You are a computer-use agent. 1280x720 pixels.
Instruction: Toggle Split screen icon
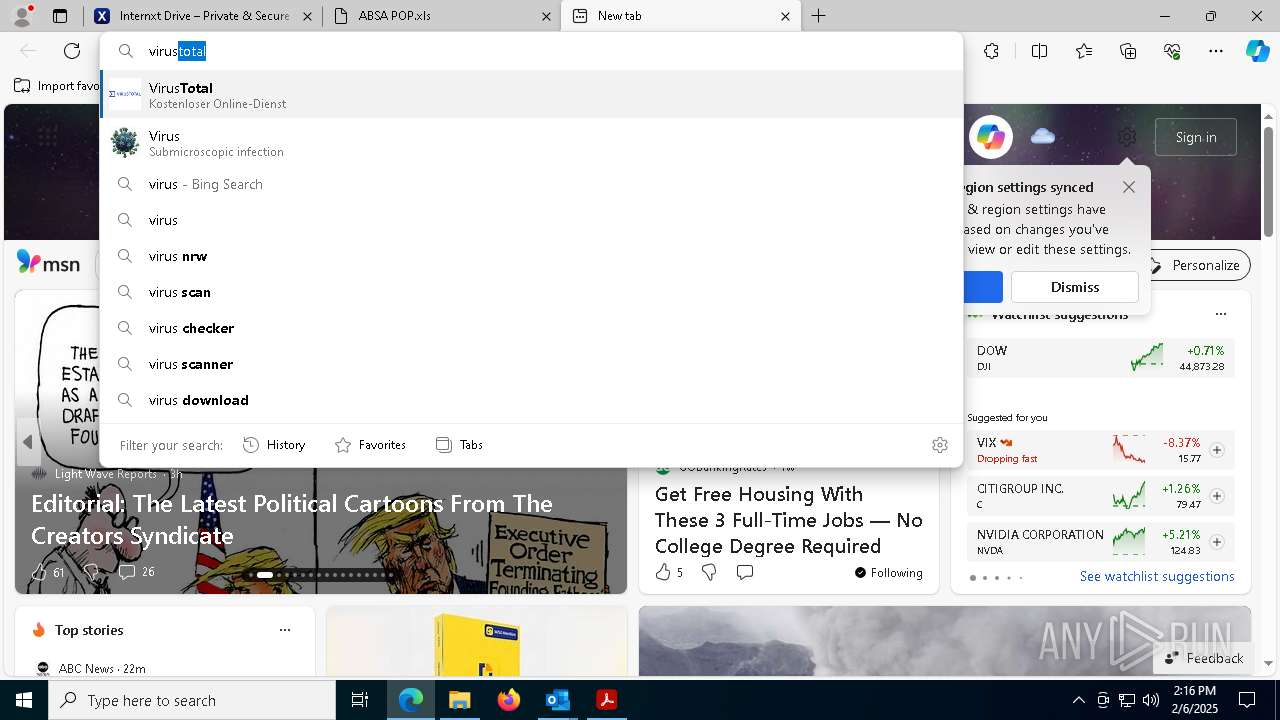[x=1039, y=51]
